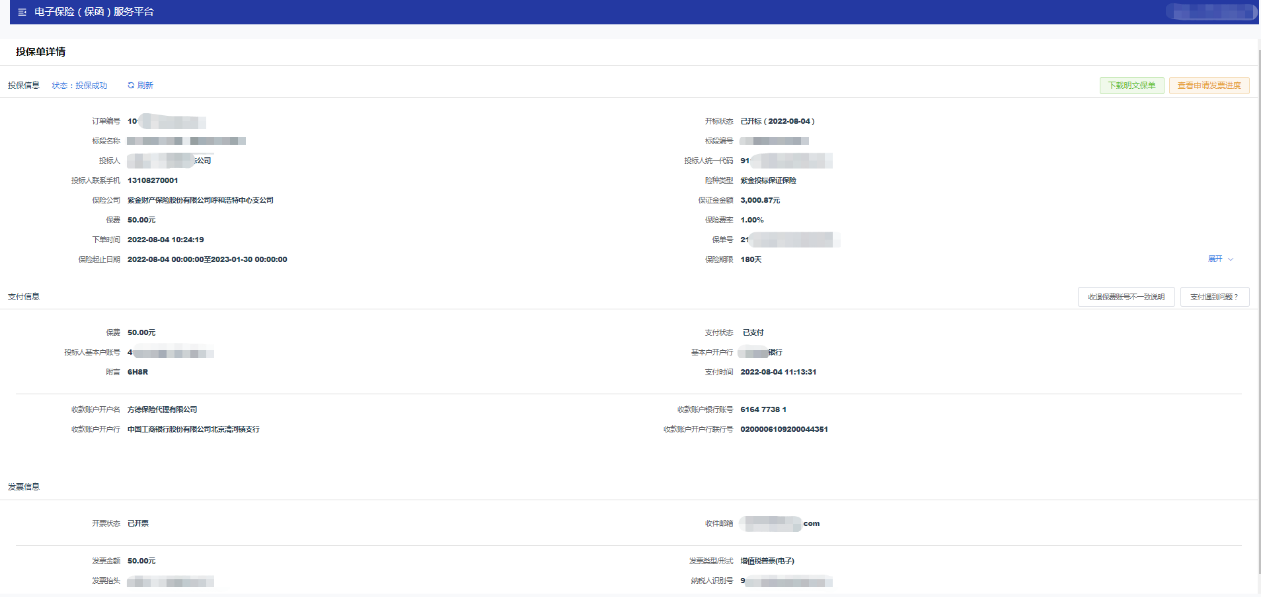Click the 支付遇到问题？ help button
1261x597 pixels.
coord(1215,297)
